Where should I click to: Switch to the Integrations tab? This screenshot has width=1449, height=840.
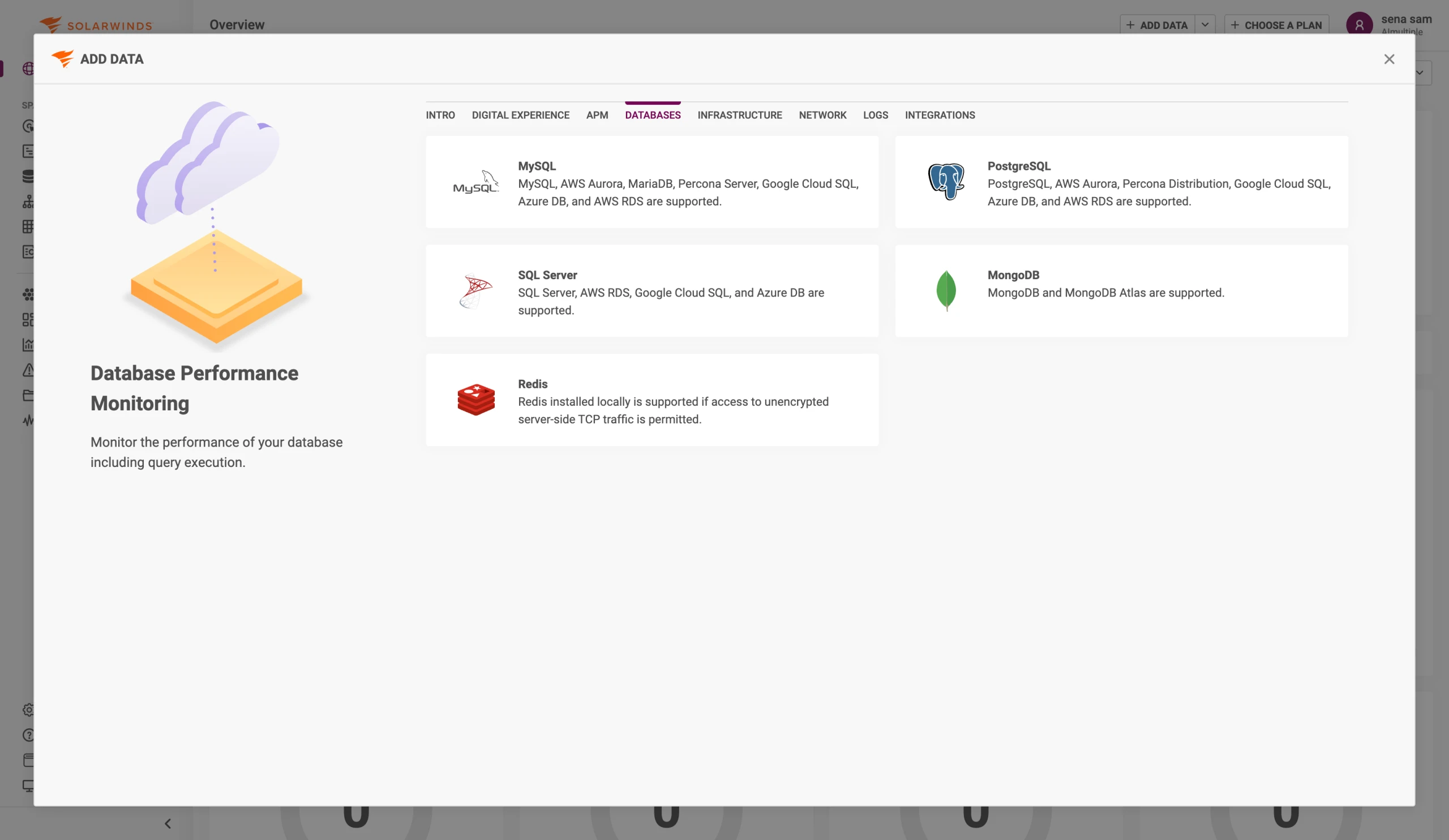pos(940,115)
